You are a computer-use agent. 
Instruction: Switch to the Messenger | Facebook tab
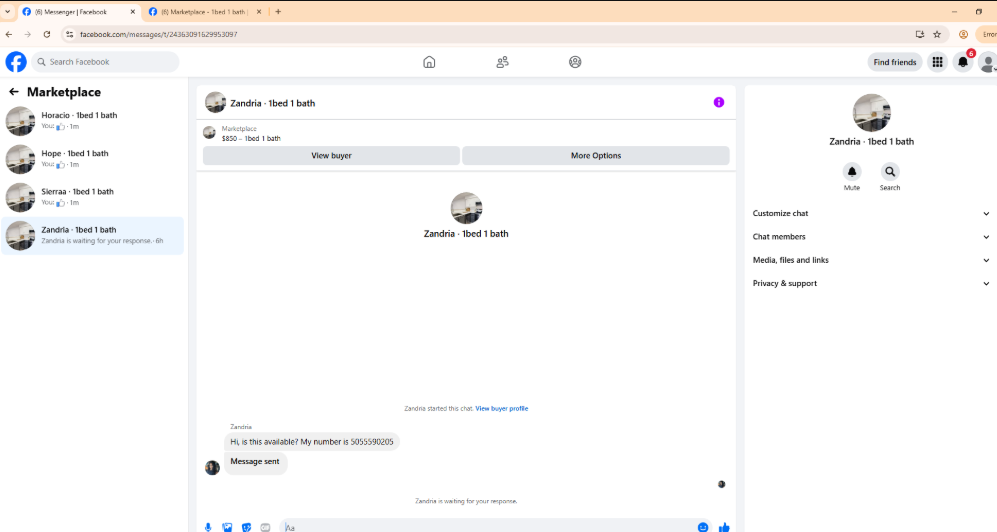coord(79,11)
